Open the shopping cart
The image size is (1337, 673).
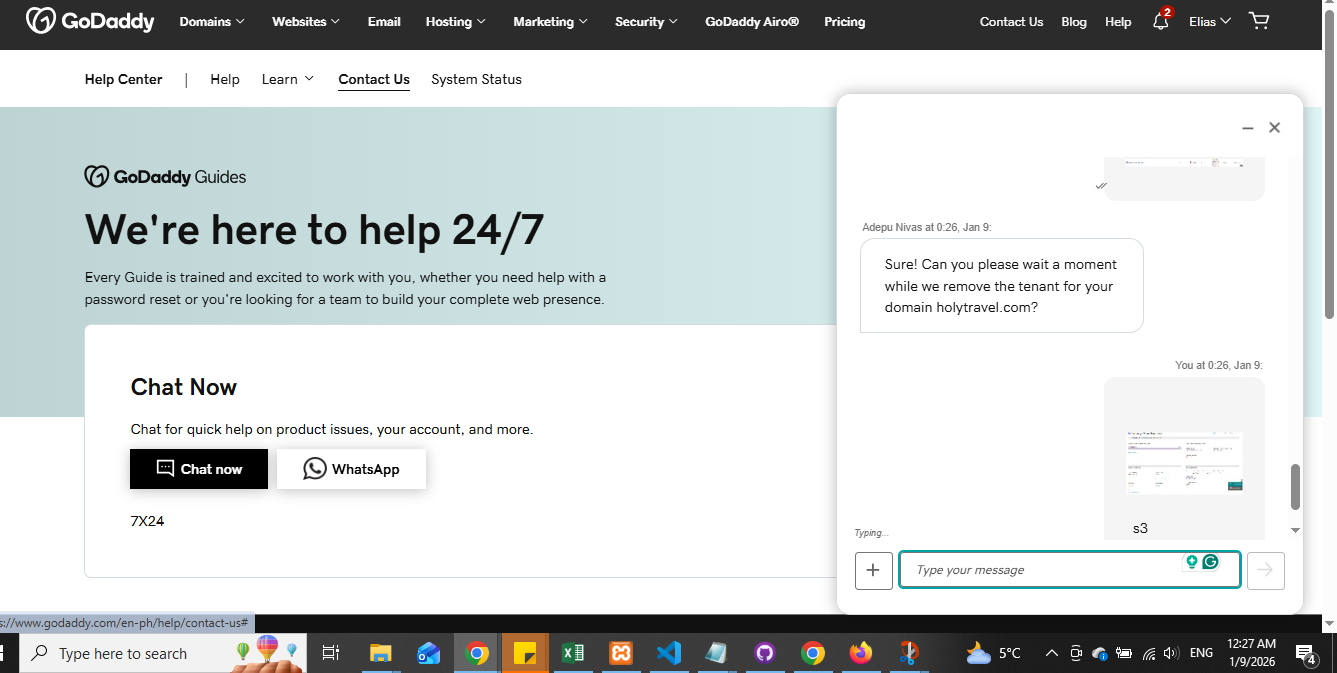(1259, 21)
